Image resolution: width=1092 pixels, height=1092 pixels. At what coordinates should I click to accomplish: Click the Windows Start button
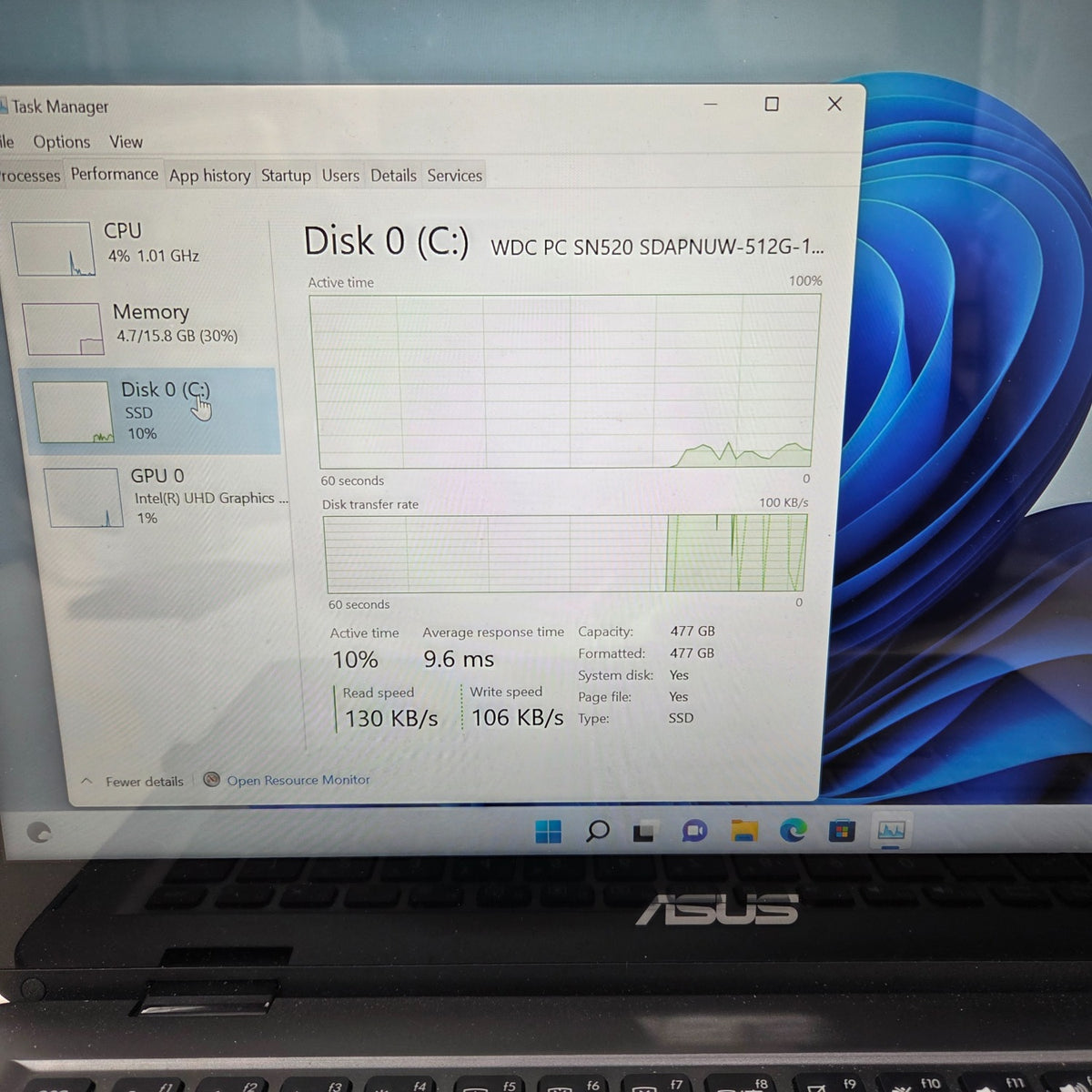549,831
